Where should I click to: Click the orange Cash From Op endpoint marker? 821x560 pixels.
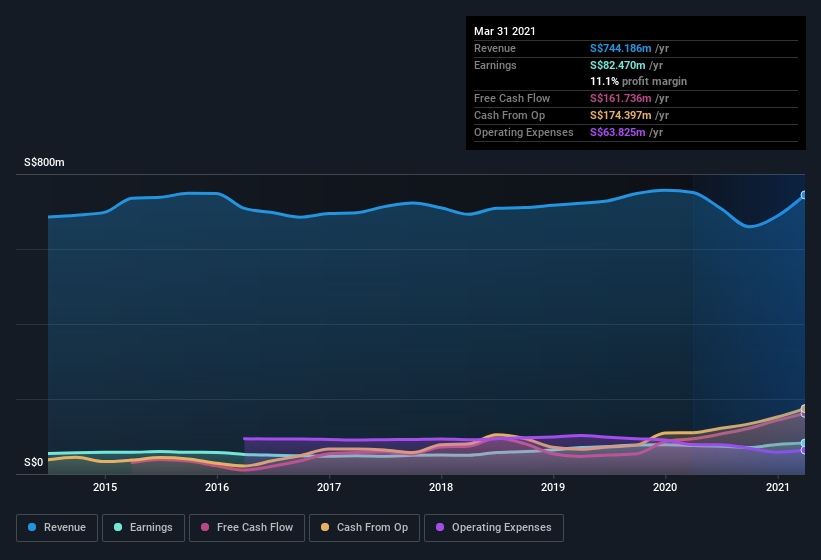click(804, 408)
